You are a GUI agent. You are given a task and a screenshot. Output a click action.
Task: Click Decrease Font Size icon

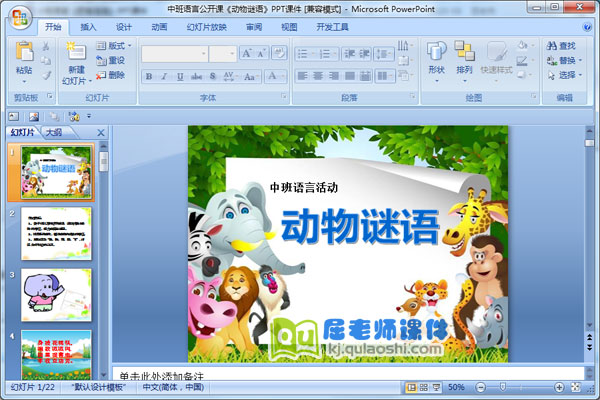(262, 53)
